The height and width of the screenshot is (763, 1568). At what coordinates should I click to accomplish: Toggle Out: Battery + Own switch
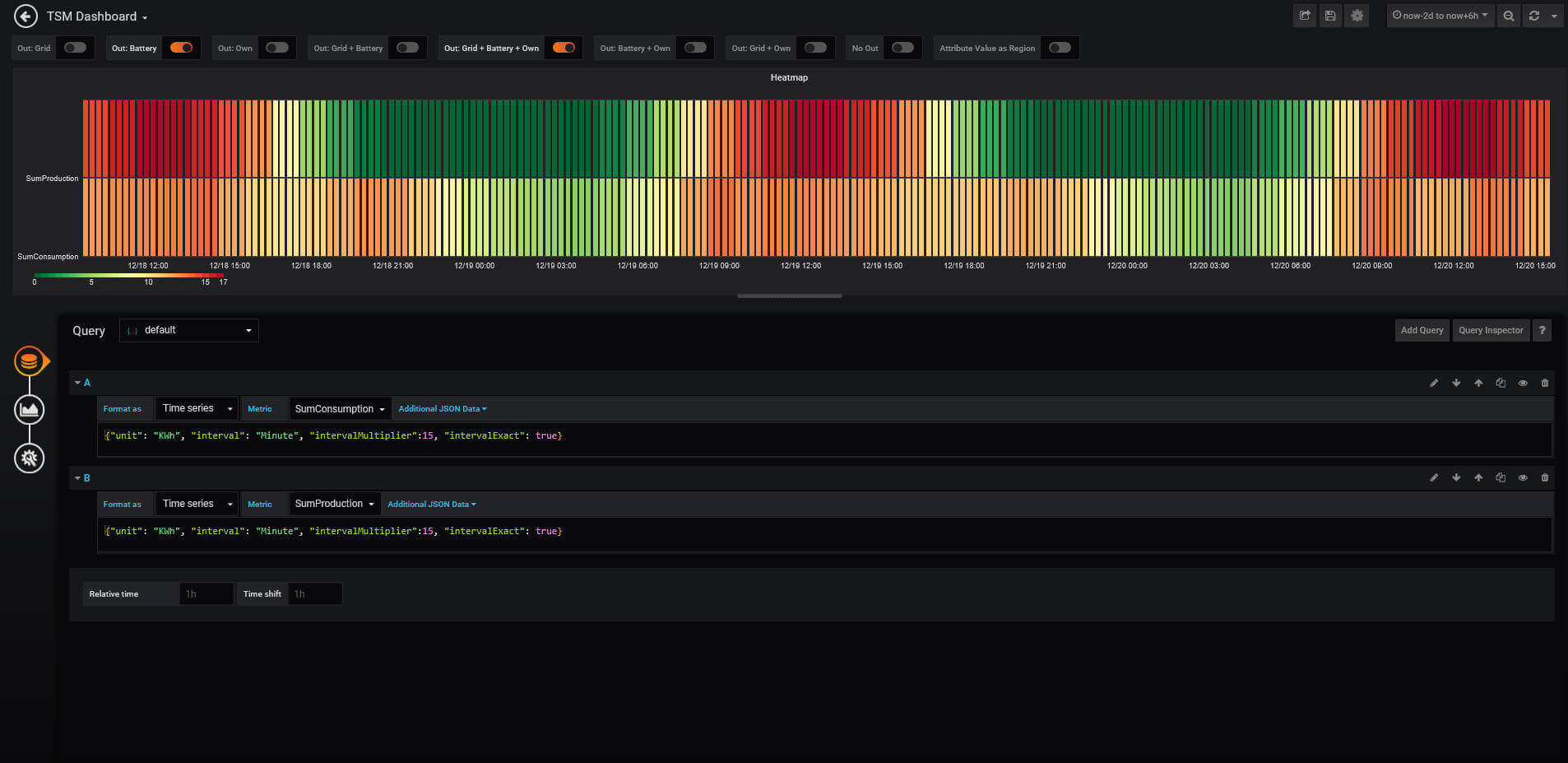[695, 48]
